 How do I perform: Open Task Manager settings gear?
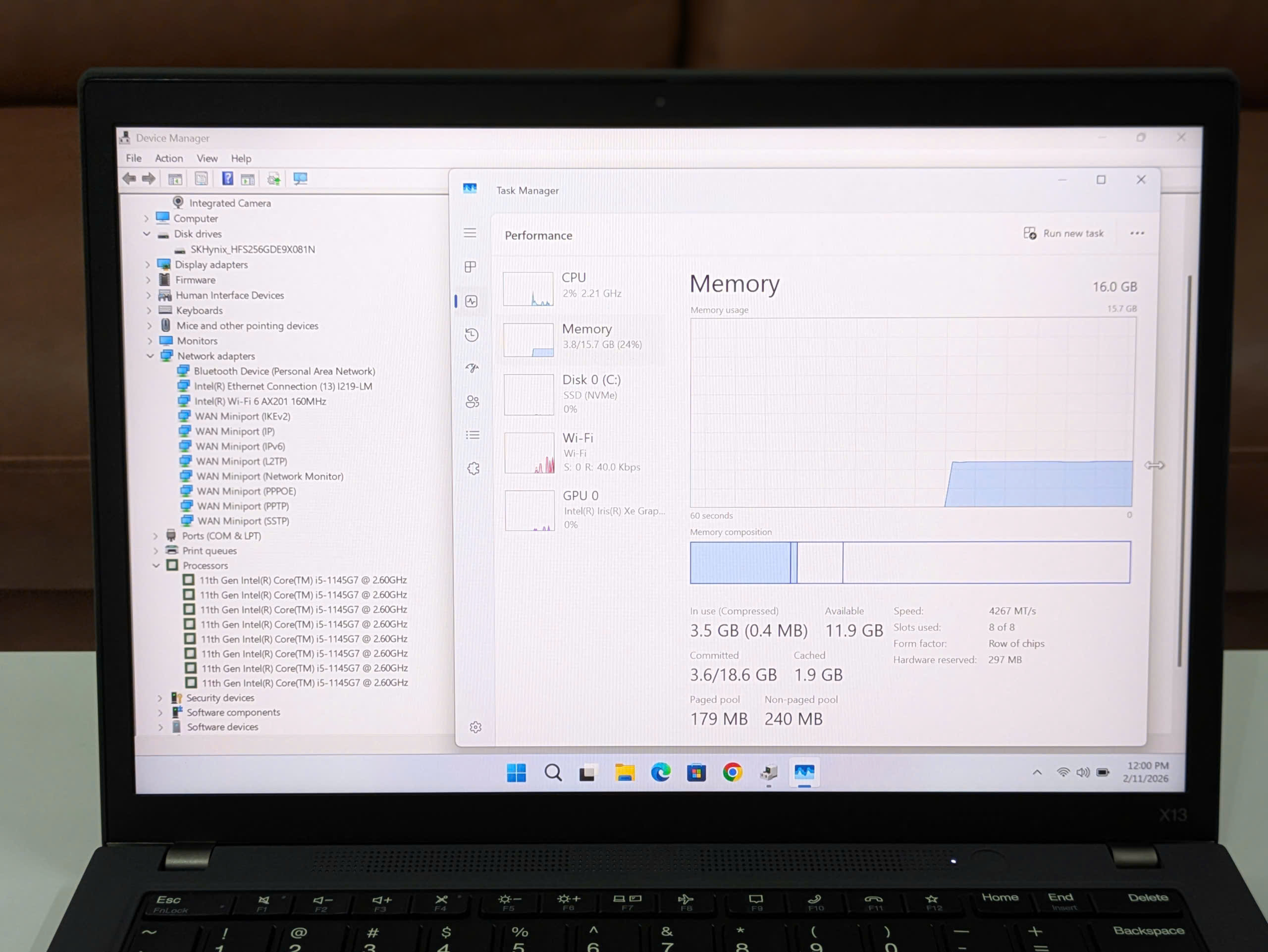[475, 727]
